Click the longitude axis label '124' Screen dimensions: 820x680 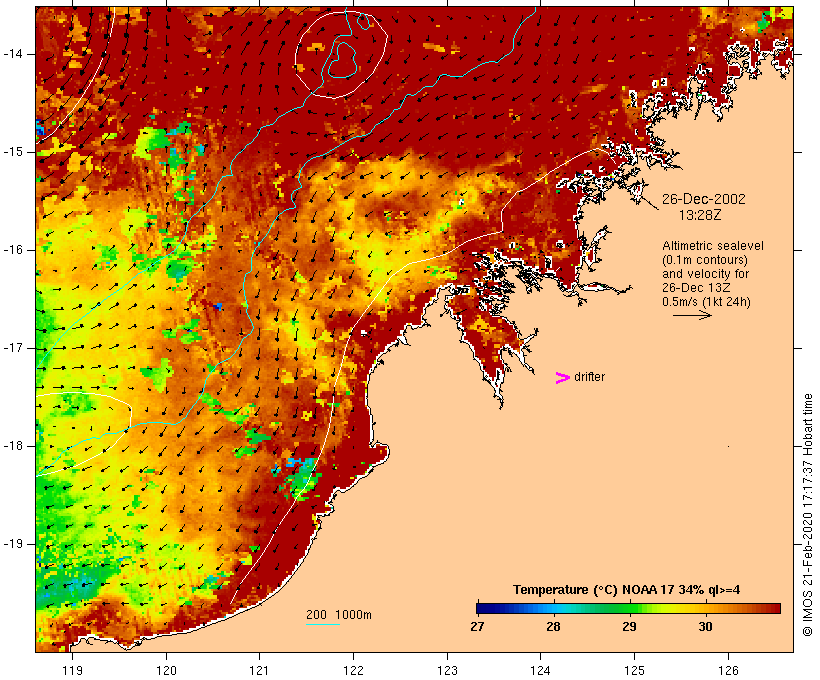coord(540,670)
